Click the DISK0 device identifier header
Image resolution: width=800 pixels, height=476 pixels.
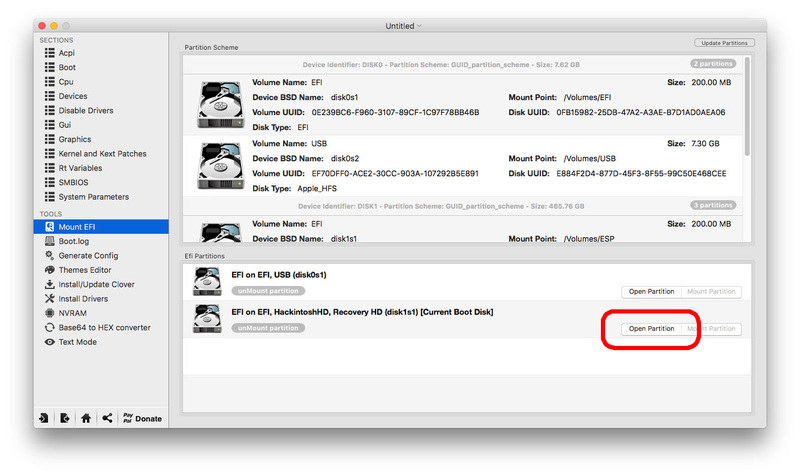(x=441, y=65)
